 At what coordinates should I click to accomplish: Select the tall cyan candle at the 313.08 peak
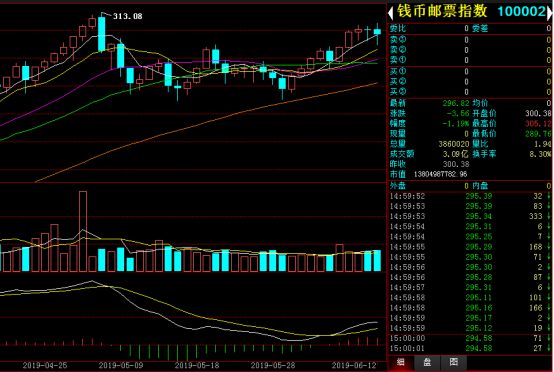point(102,33)
